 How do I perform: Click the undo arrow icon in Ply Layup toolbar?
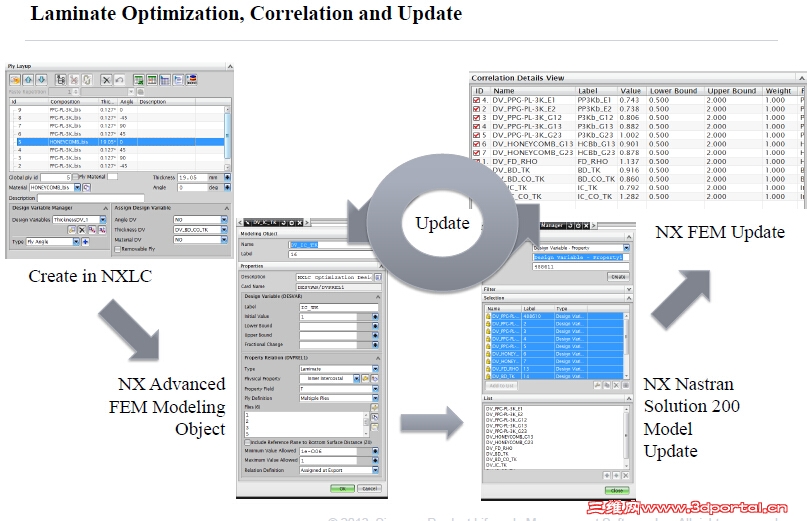[119, 80]
